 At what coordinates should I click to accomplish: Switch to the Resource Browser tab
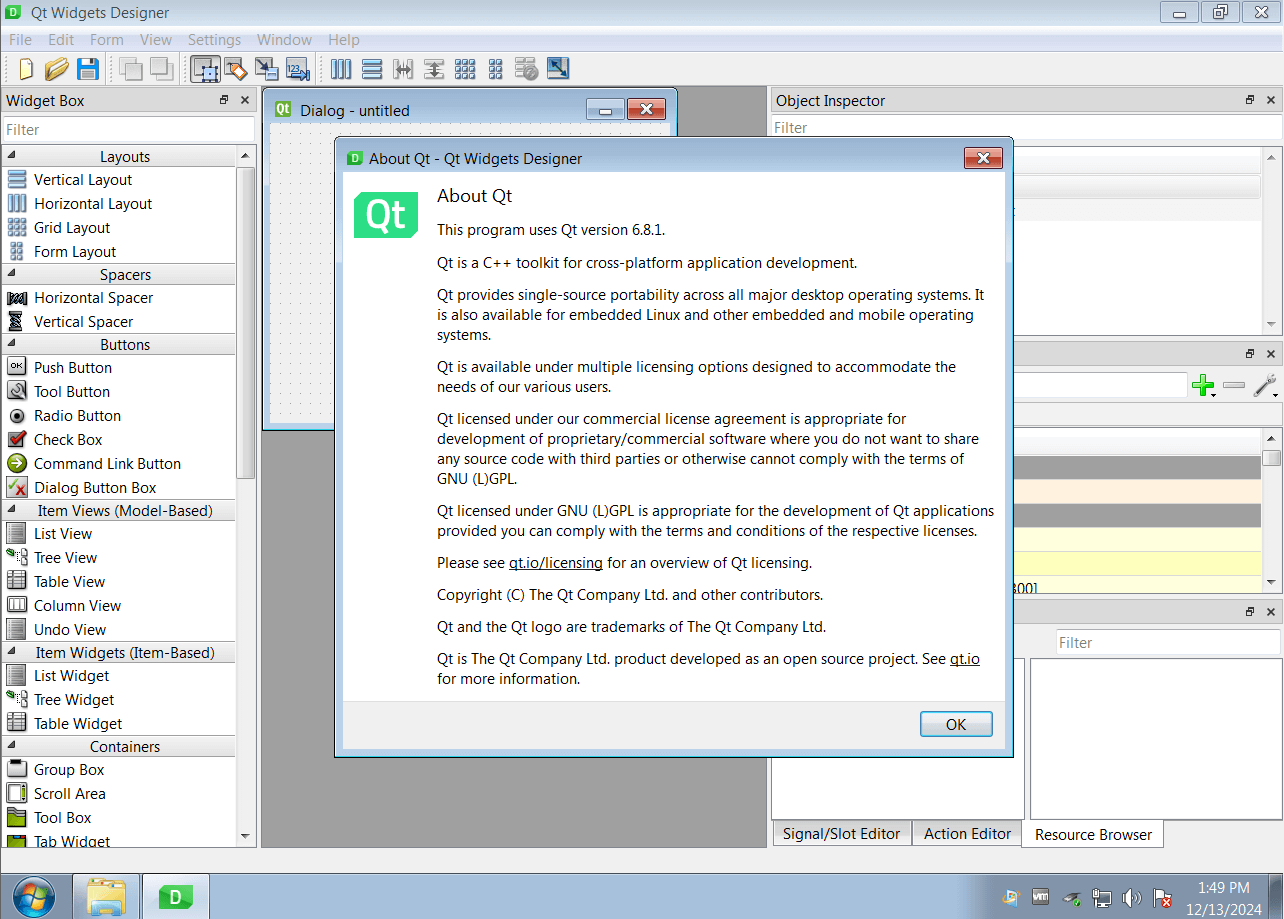click(1093, 835)
